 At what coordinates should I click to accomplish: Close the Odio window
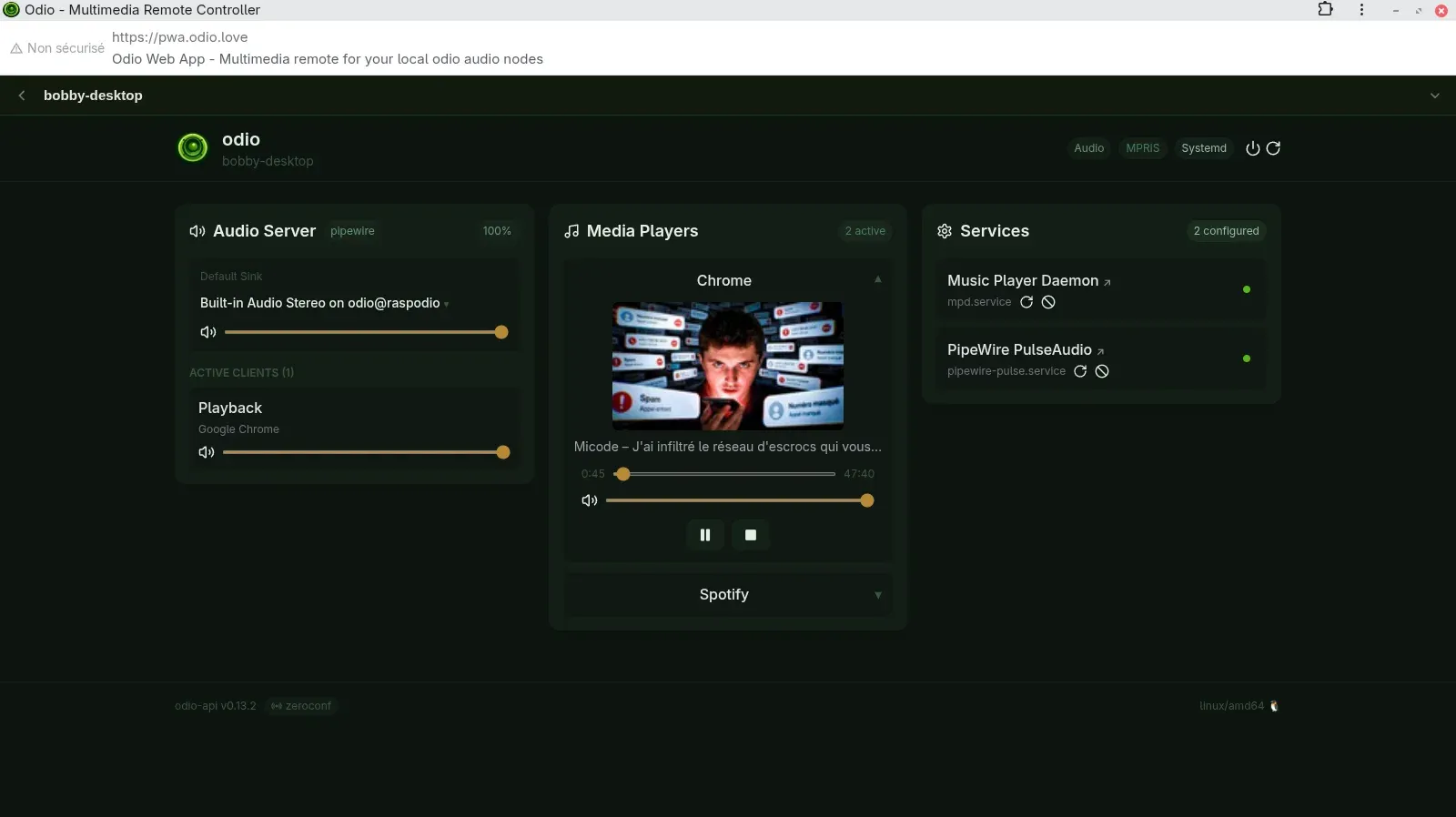click(x=1441, y=11)
